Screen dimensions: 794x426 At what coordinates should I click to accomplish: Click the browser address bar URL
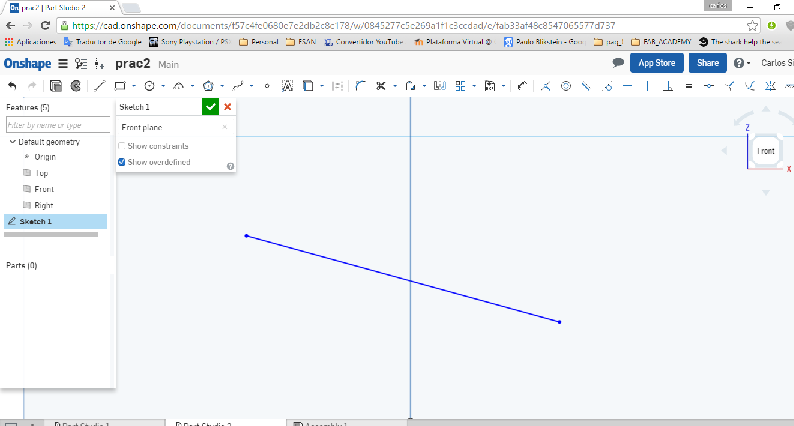click(x=343, y=25)
